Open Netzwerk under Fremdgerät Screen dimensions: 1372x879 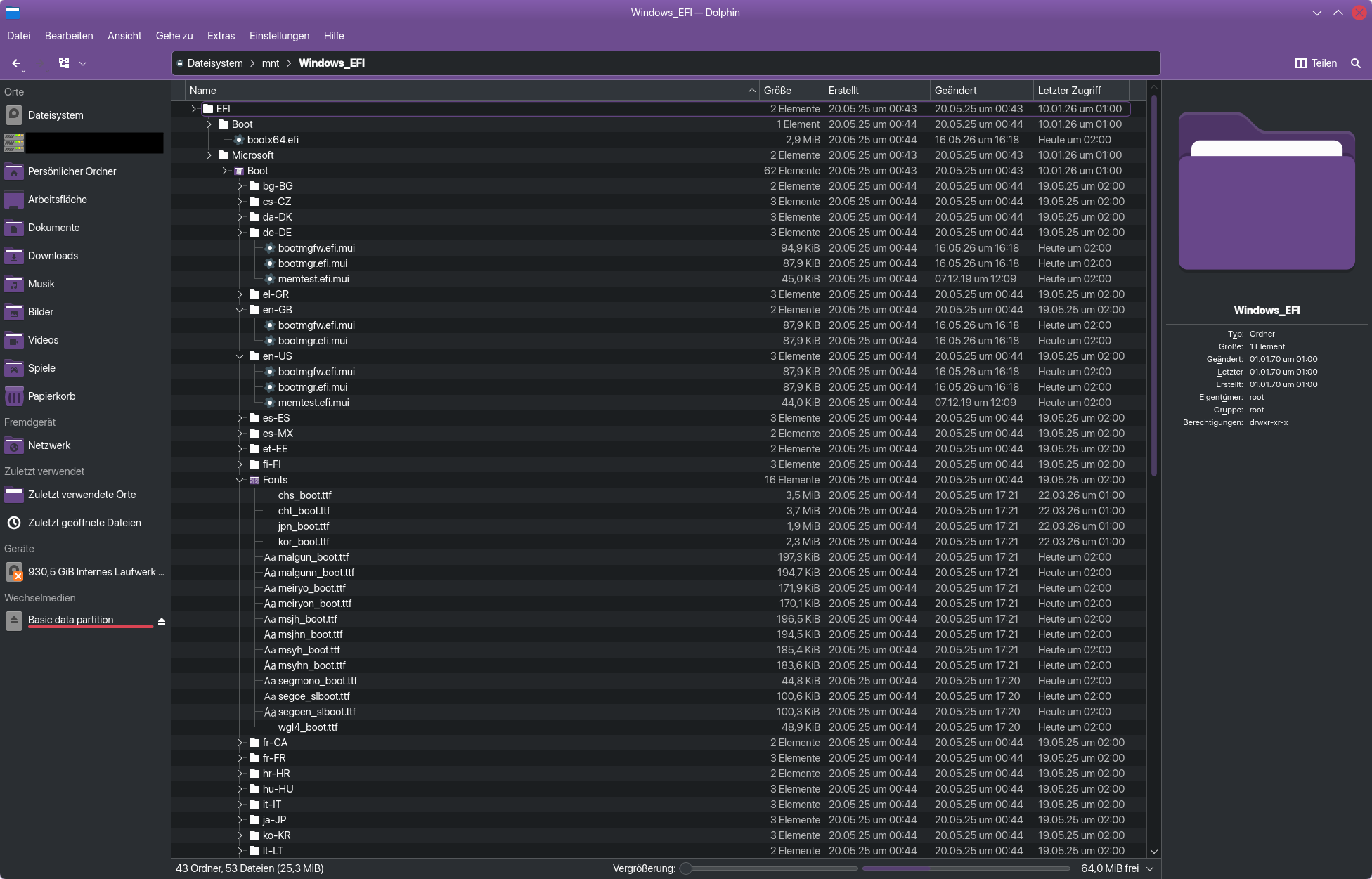84,445
